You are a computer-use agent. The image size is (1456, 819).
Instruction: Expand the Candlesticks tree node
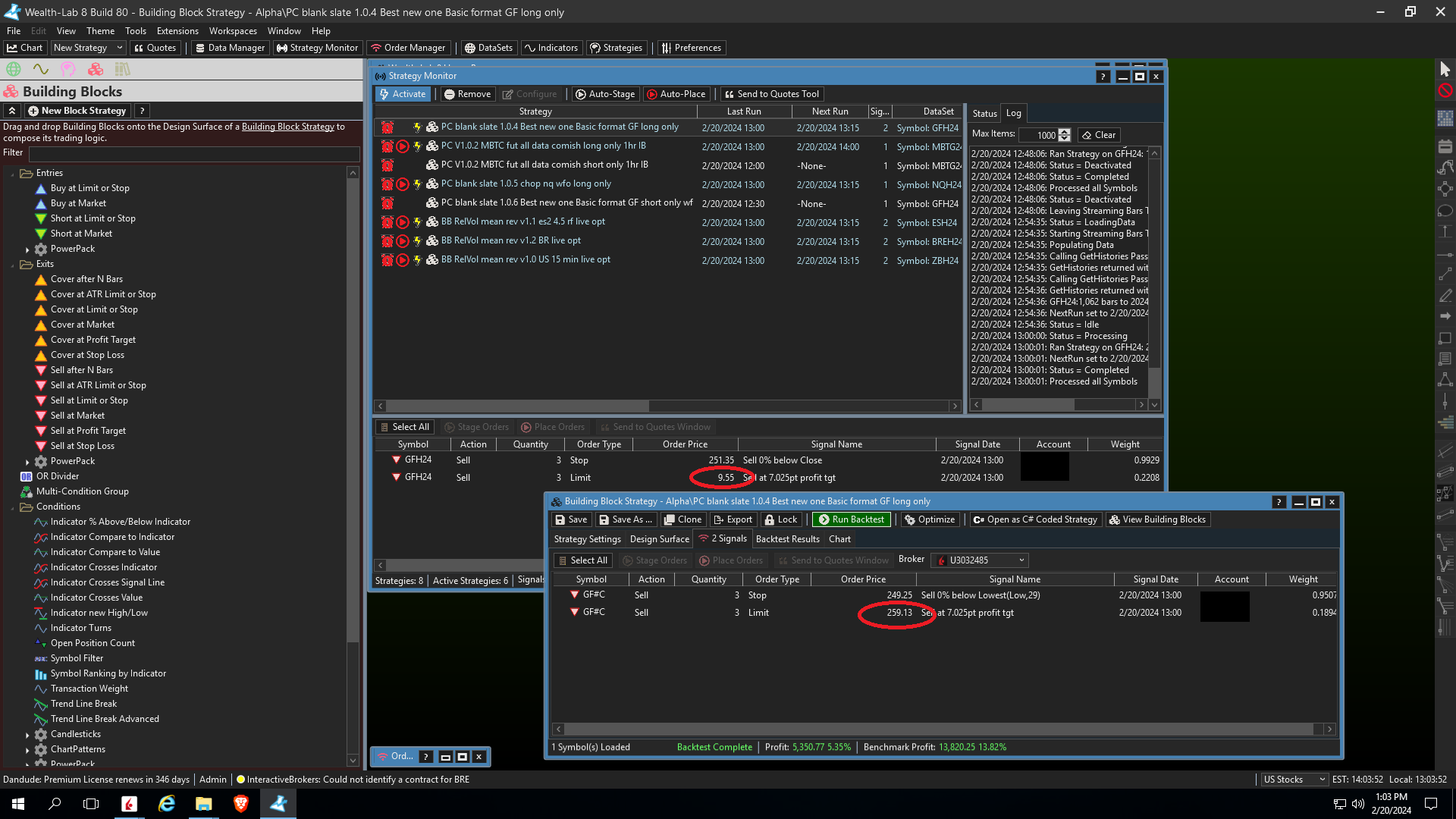(27, 735)
